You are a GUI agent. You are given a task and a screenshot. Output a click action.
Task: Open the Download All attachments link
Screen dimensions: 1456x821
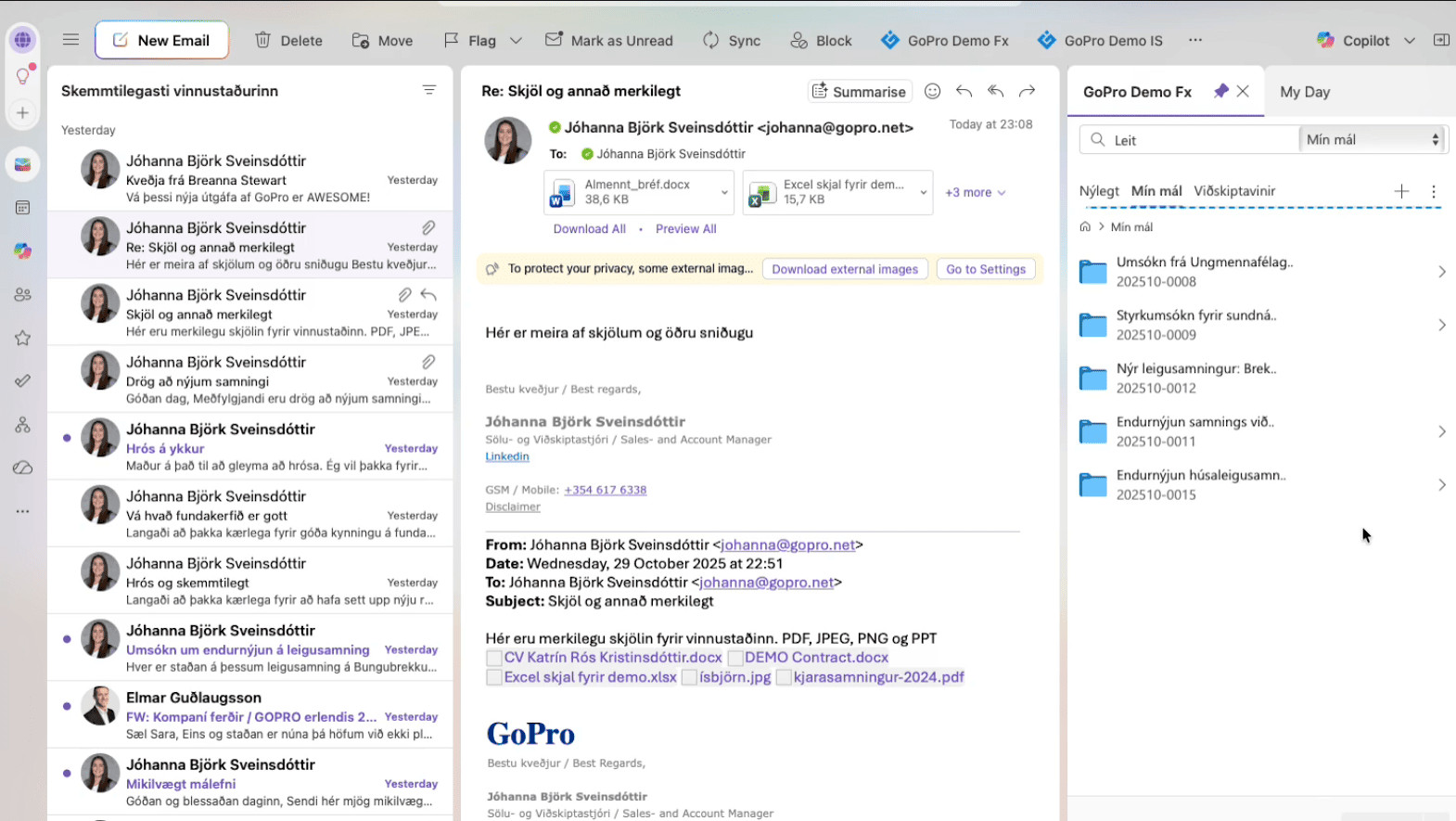[x=589, y=229]
